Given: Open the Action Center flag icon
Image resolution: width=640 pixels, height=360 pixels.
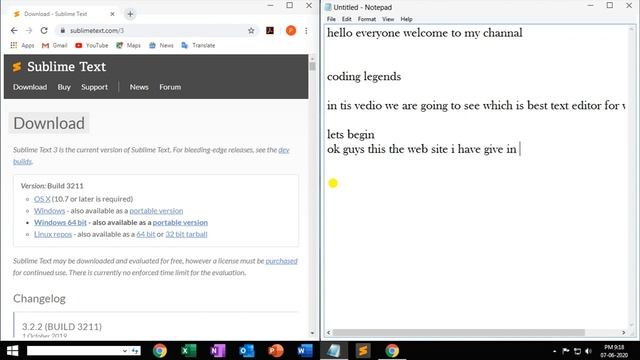Looking at the screenshot, I should pos(566,351).
